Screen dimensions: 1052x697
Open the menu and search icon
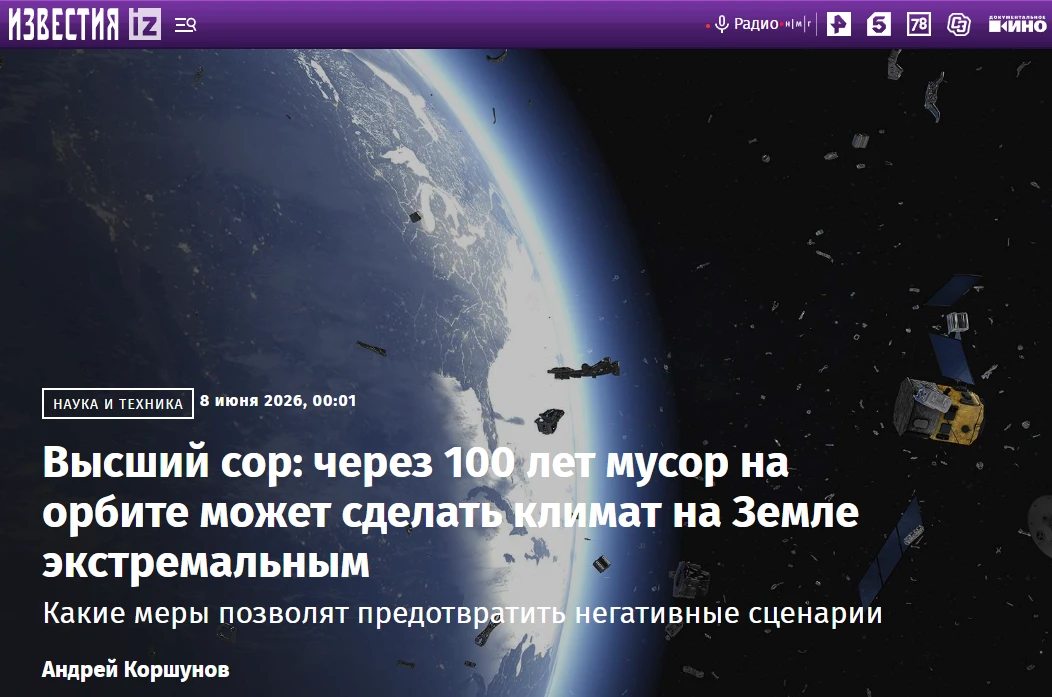click(x=186, y=25)
